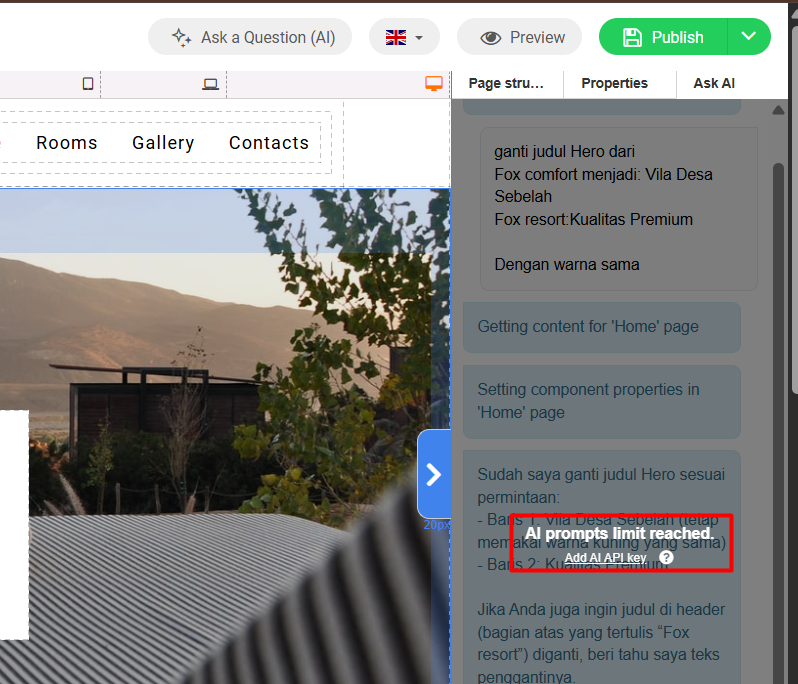
Task: Open Gallery in the site navigation
Action: [x=163, y=143]
